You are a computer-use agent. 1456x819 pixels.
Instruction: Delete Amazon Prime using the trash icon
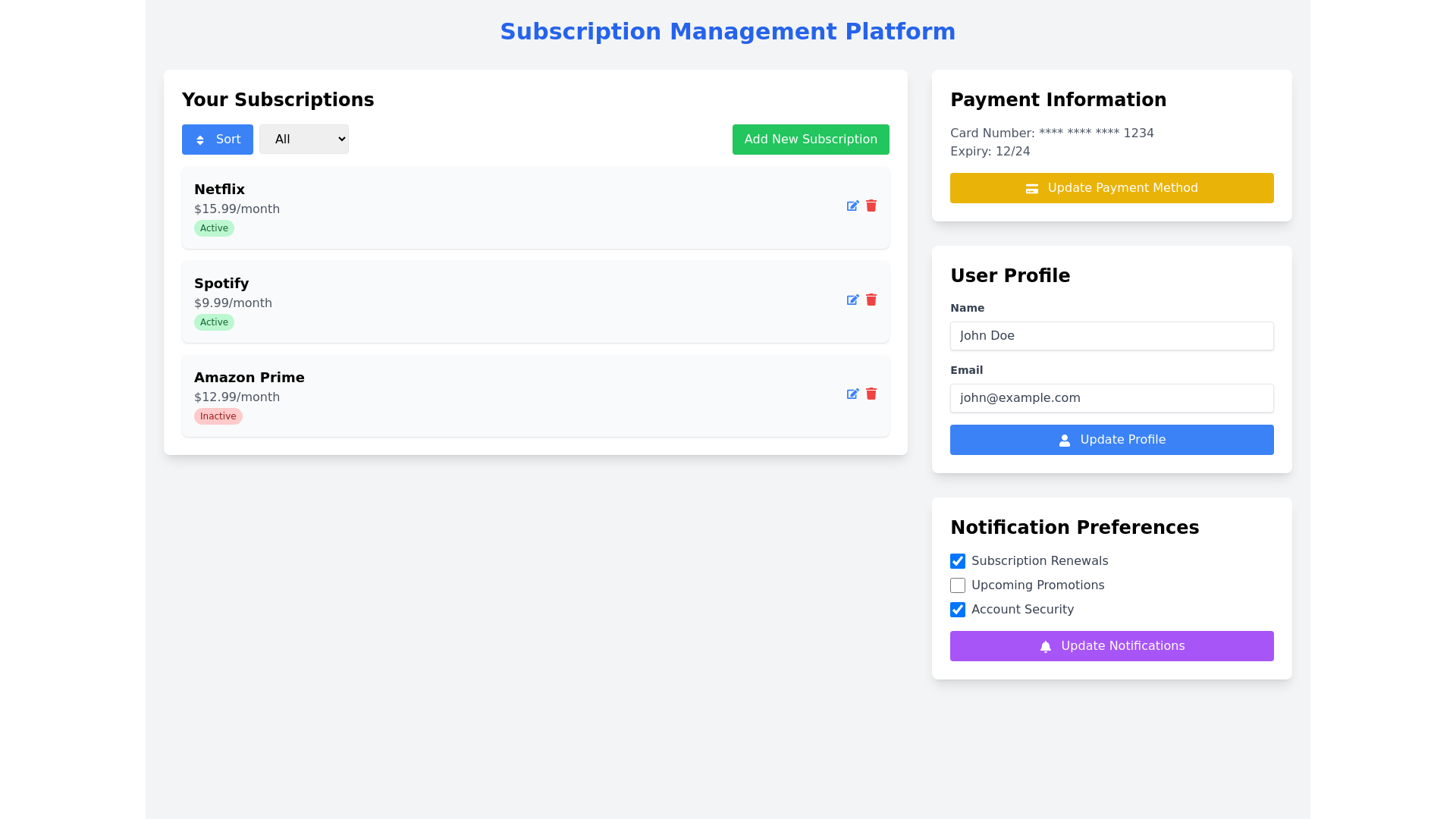871,394
